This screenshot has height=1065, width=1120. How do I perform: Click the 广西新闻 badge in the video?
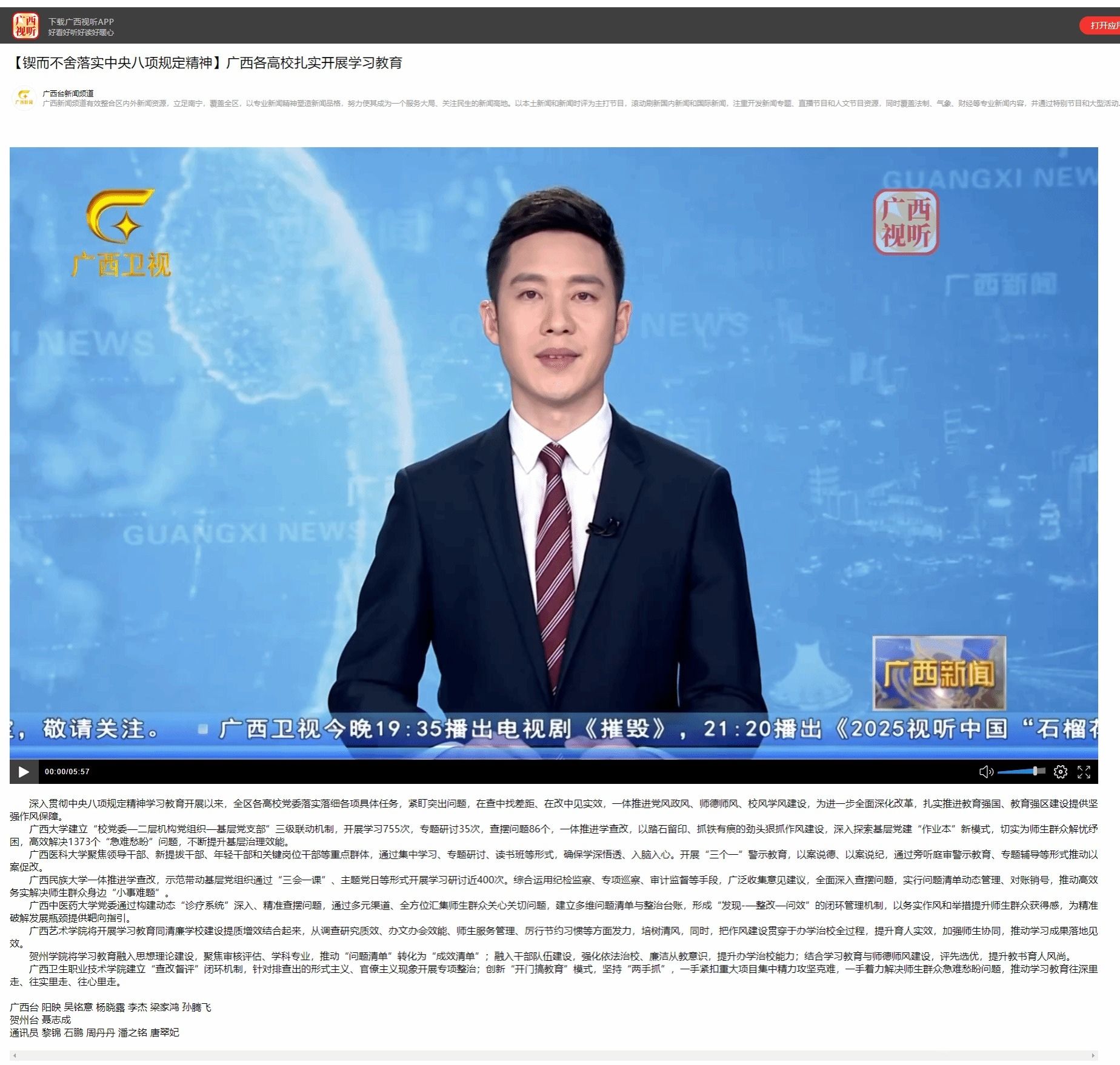[x=939, y=672]
